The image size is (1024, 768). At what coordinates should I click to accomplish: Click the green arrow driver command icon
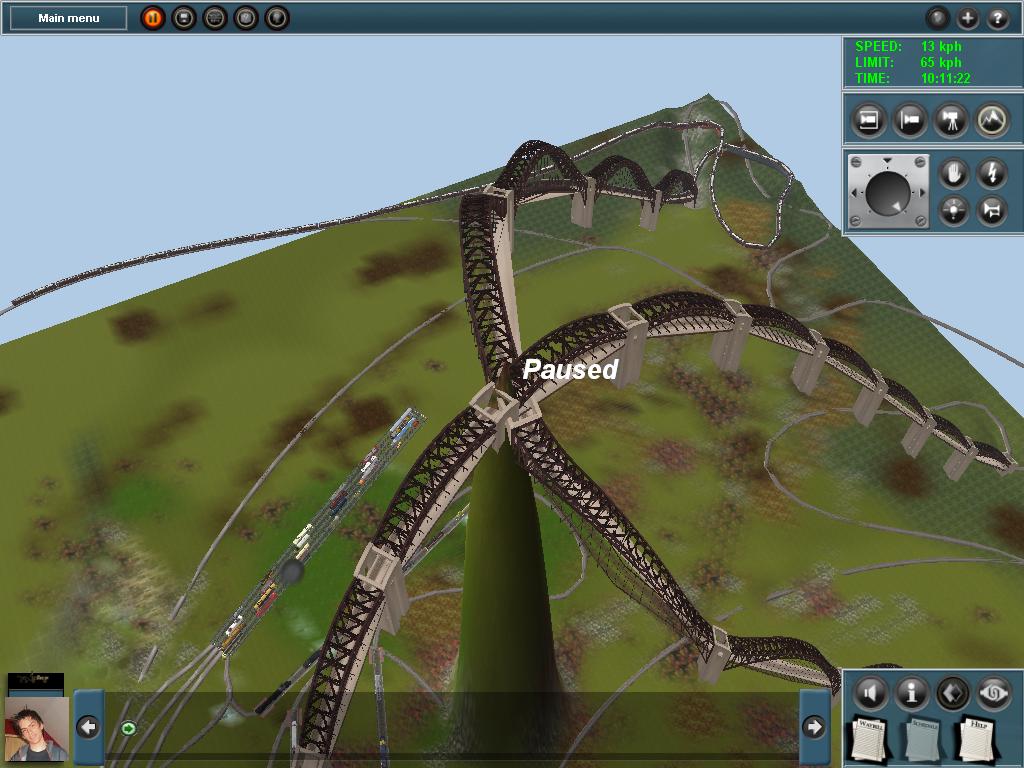coord(129,728)
